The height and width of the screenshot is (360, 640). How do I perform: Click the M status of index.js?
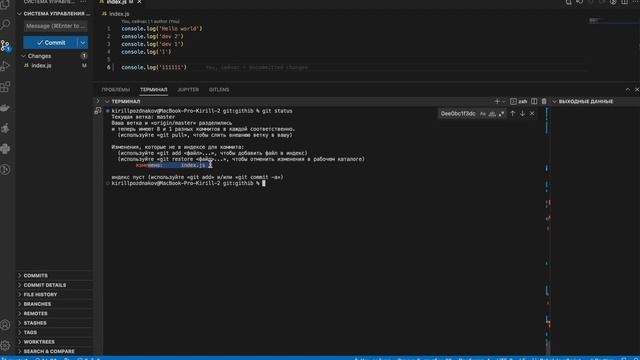84,65
